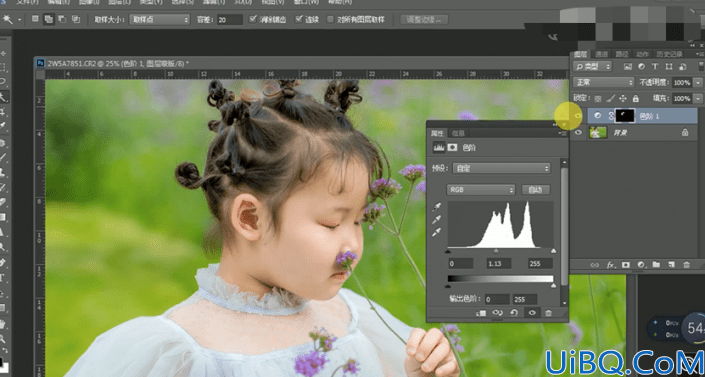Viewport: 705px width, 377px height.
Task: Add a layer style with fx button
Action: tap(610, 265)
